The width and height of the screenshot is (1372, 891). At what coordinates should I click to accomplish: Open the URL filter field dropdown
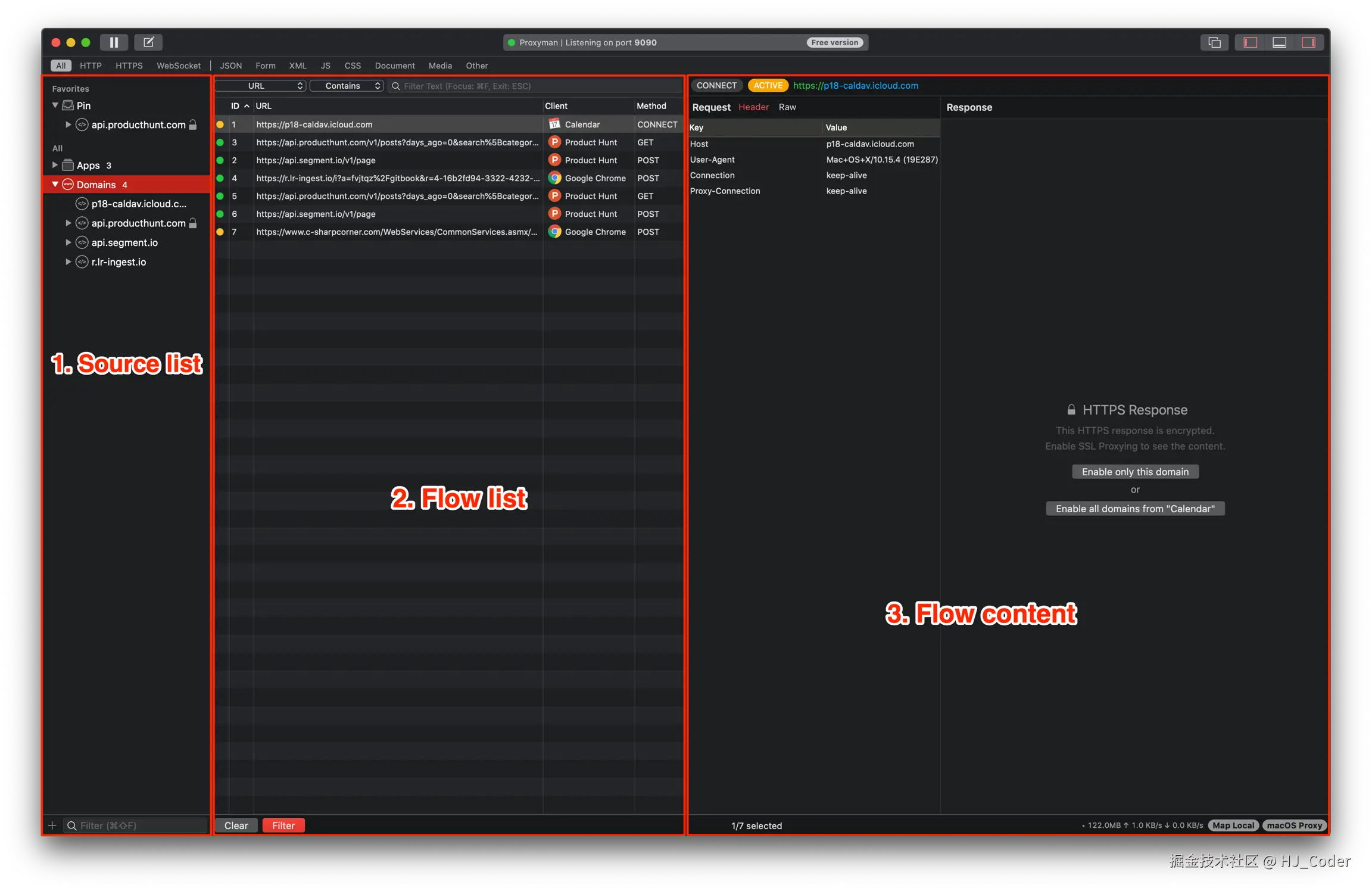click(260, 86)
